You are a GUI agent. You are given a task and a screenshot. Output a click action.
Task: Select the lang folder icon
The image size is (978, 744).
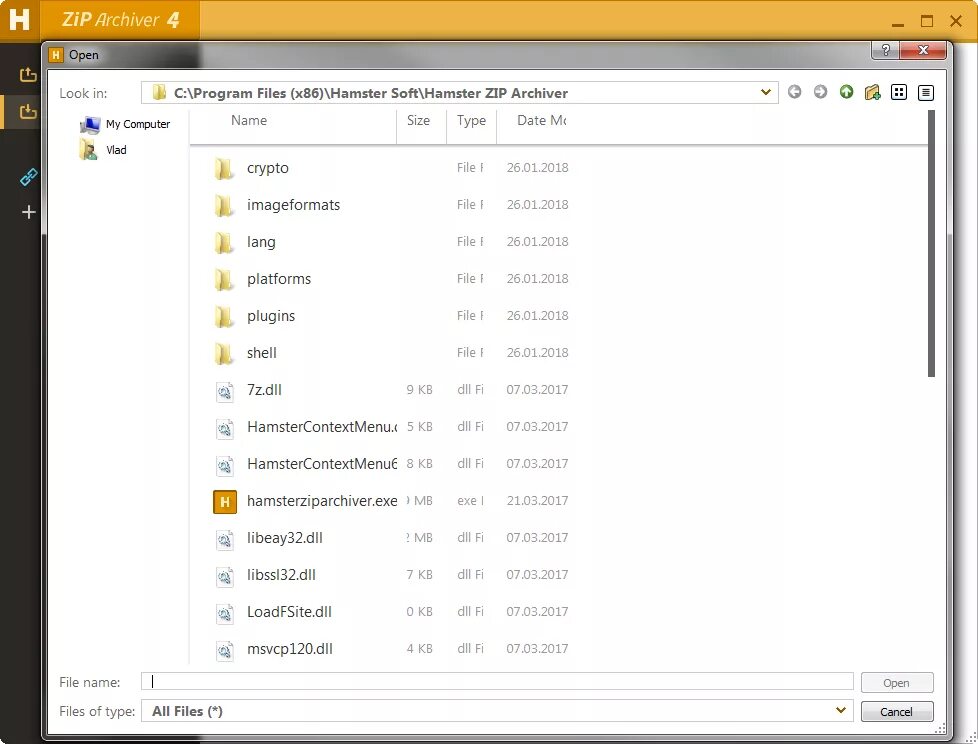(x=224, y=242)
